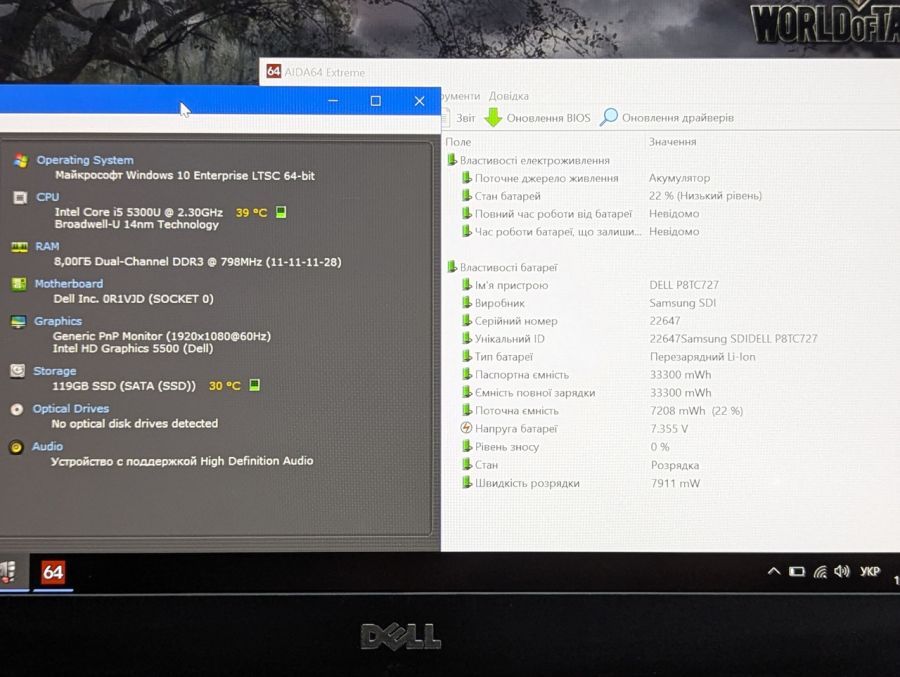Select the Унікальний ID row
The image size is (900, 677).
pos(510,339)
